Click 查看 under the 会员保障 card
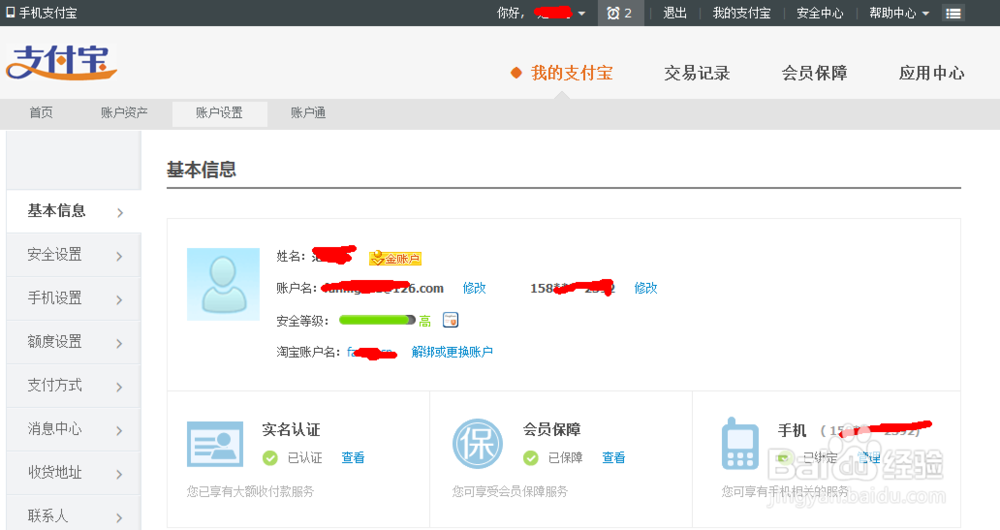The height and width of the screenshot is (530, 1000). click(x=614, y=458)
